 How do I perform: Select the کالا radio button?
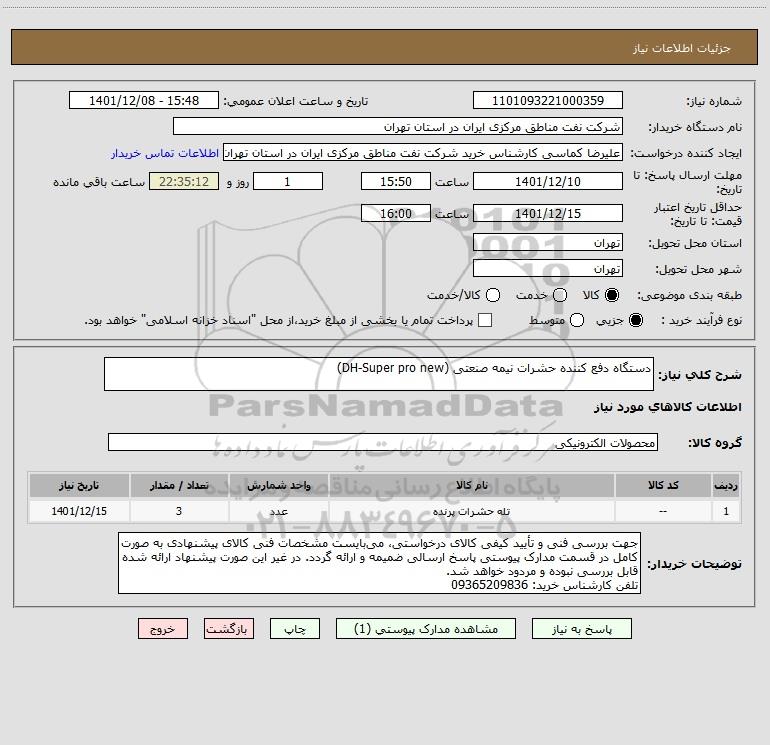[x=612, y=295]
